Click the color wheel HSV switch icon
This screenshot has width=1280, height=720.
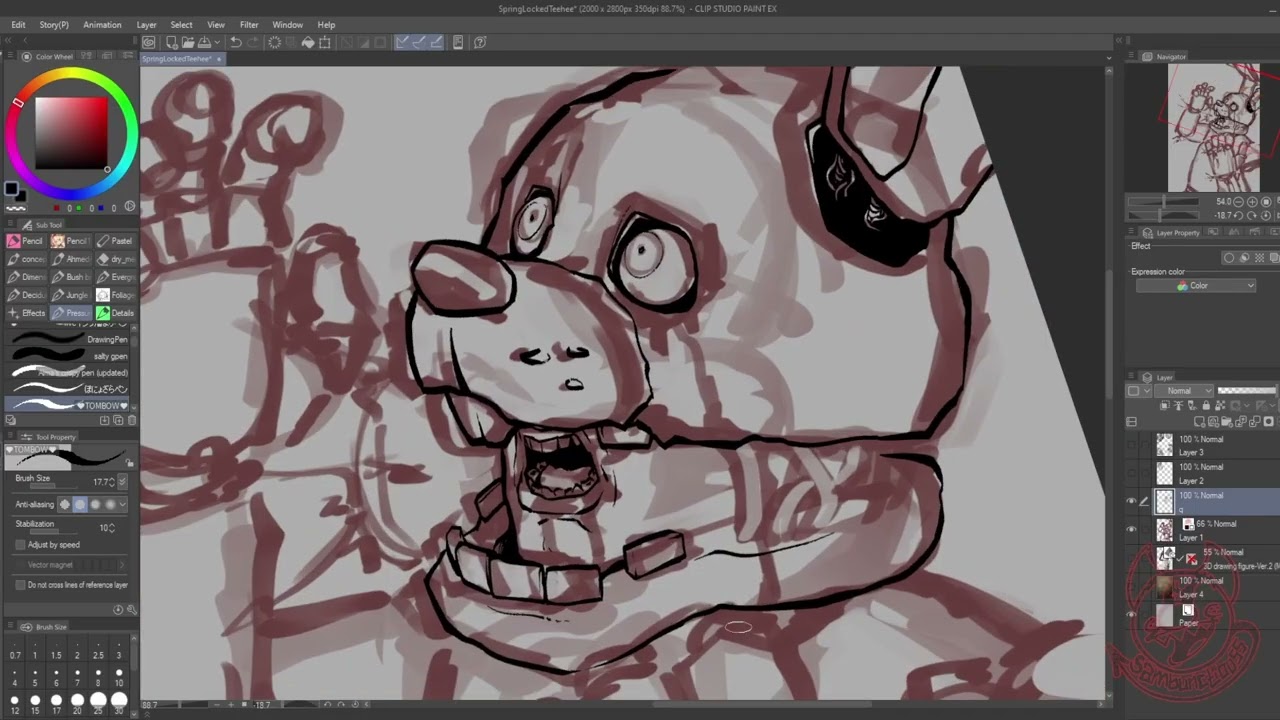tap(130, 207)
